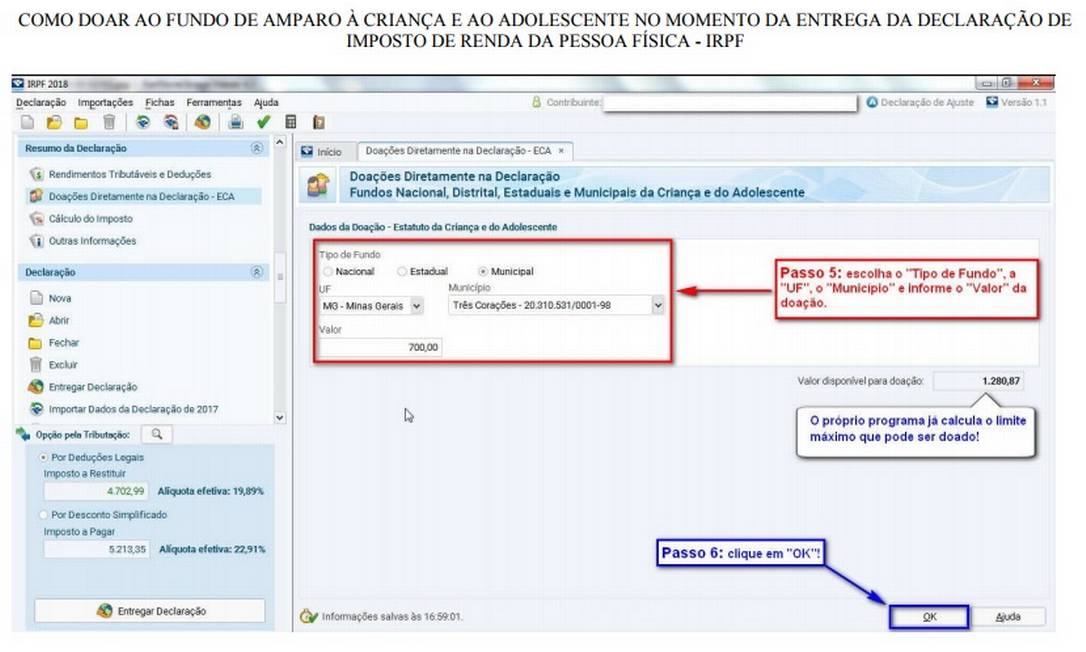Click the exit door icon in the toolbar
Screen dimensions: 1086x652
tap(319, 123)
